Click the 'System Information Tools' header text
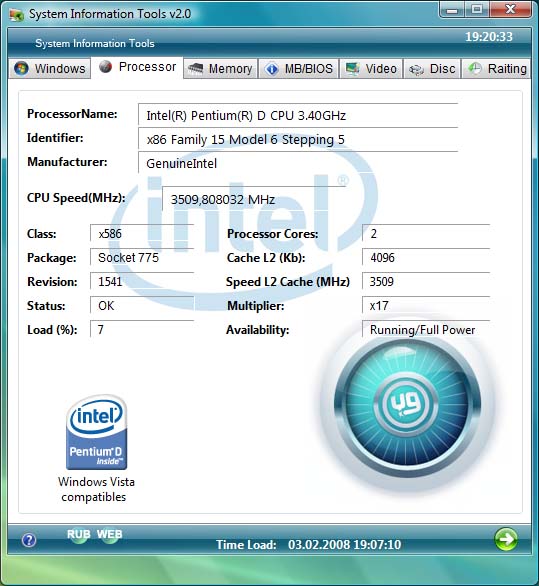The width and height of the screenshot is (539, 586). 95,43
